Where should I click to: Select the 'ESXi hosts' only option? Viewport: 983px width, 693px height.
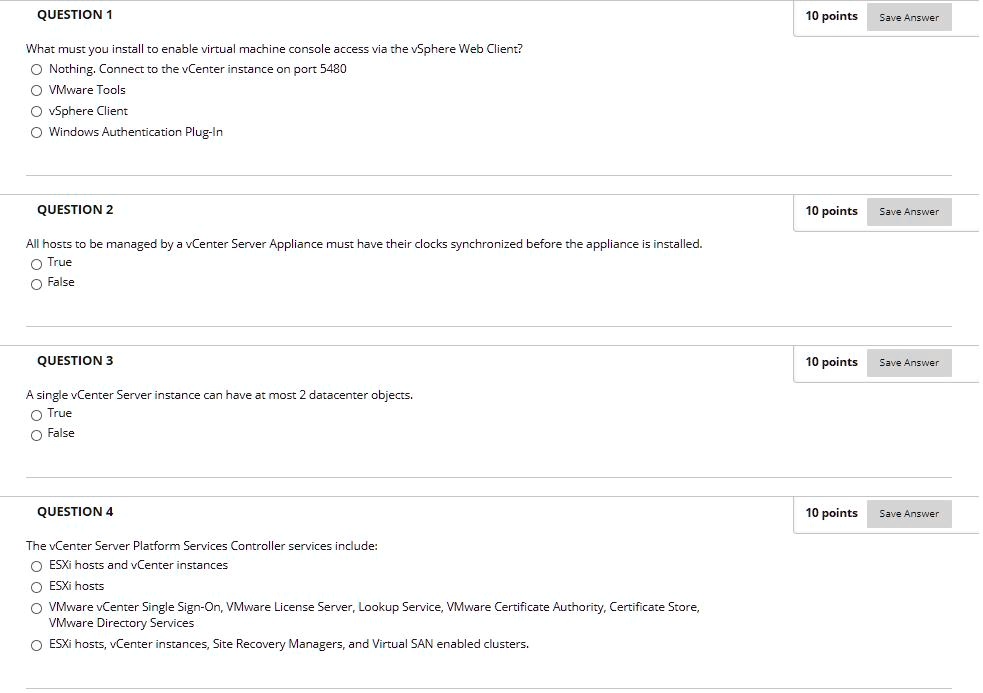click(36, 587)
